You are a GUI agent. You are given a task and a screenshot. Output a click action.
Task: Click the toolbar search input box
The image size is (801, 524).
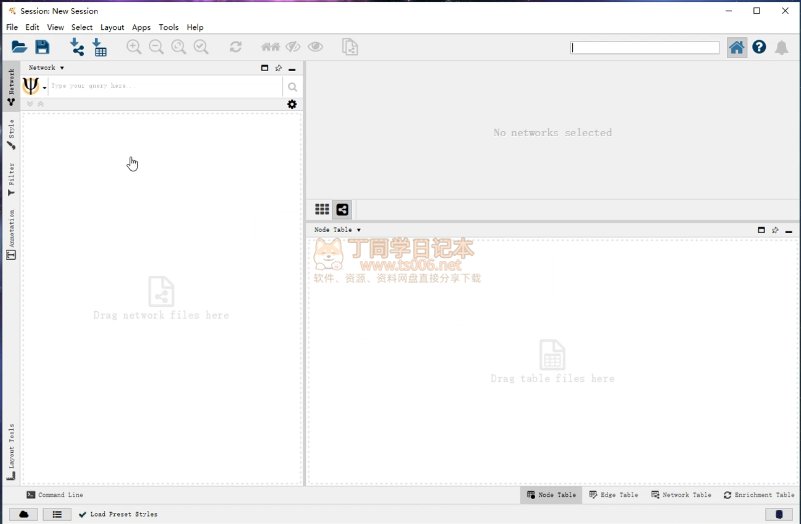coord(645,48)
